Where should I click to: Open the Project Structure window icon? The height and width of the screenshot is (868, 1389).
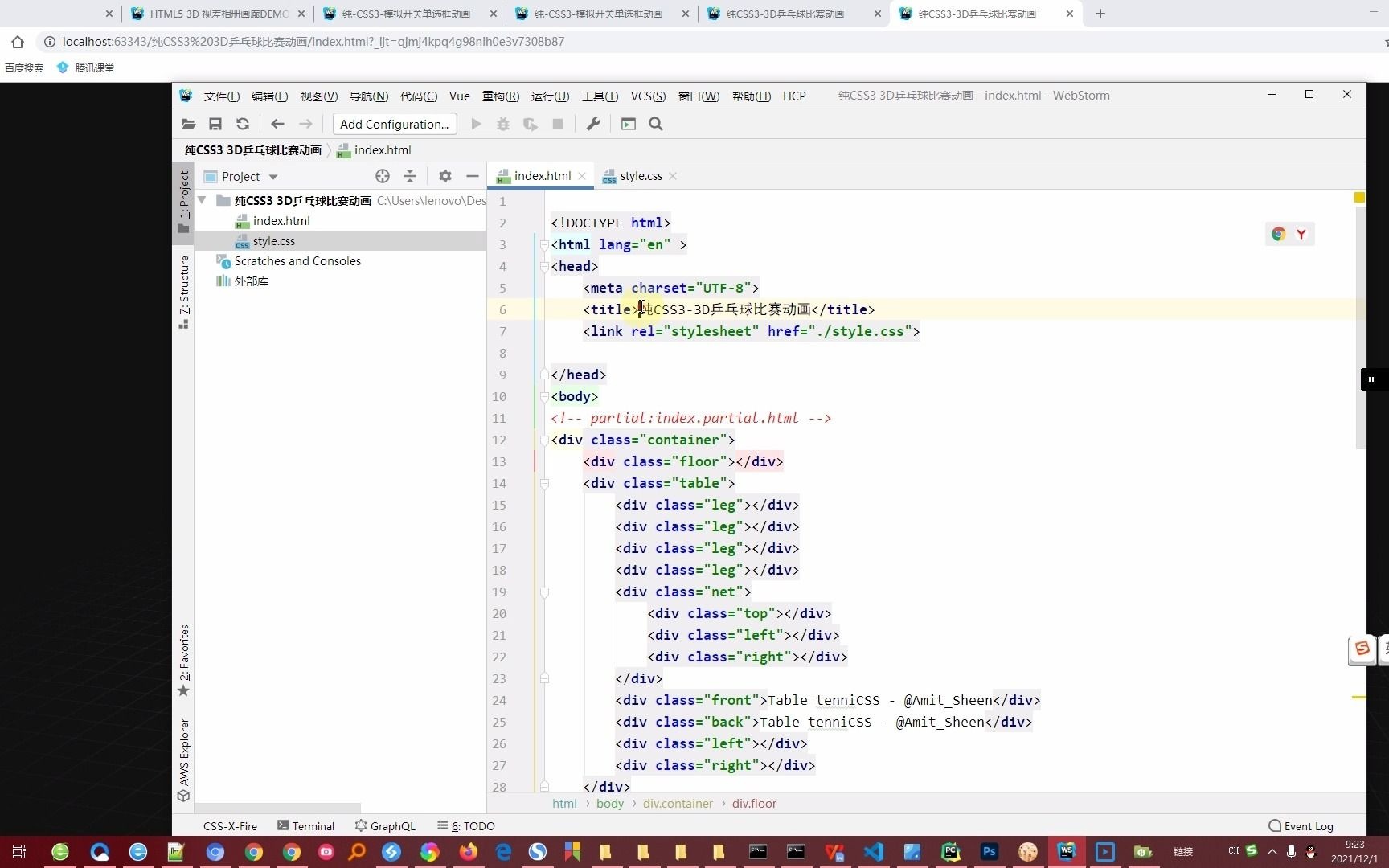coord(629,124)
